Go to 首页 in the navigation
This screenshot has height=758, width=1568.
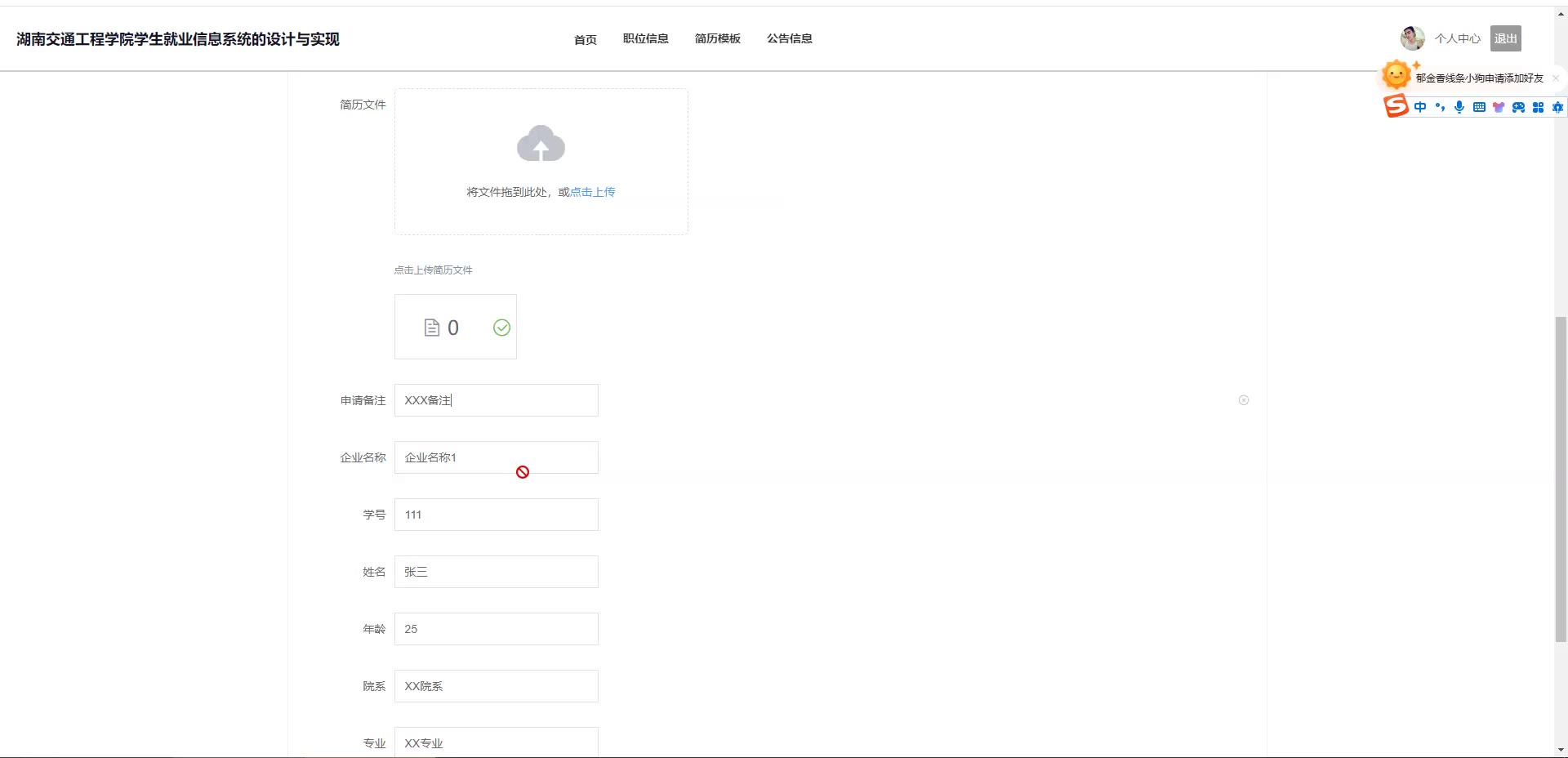click(x=586, y=39)
